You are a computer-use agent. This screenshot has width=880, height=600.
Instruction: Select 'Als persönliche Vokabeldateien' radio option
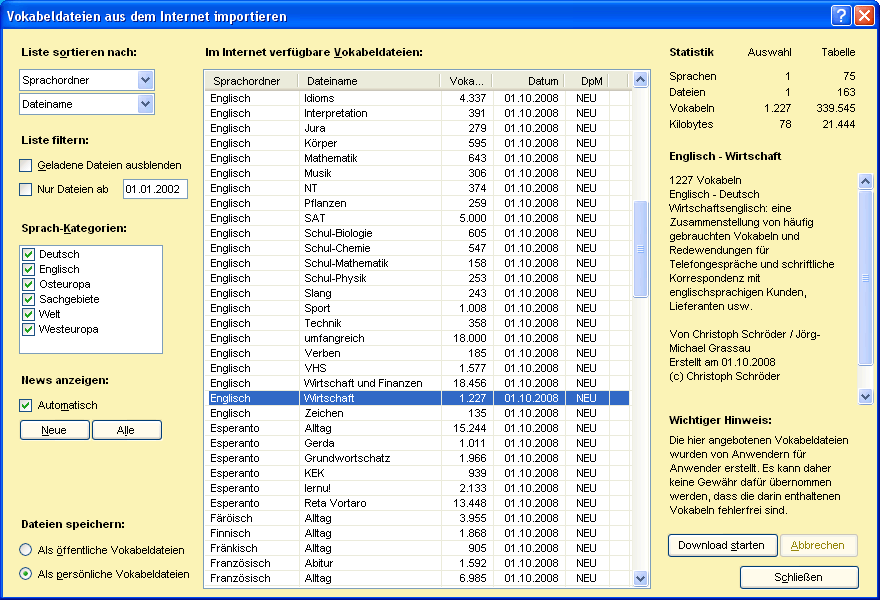pos(25,574)
